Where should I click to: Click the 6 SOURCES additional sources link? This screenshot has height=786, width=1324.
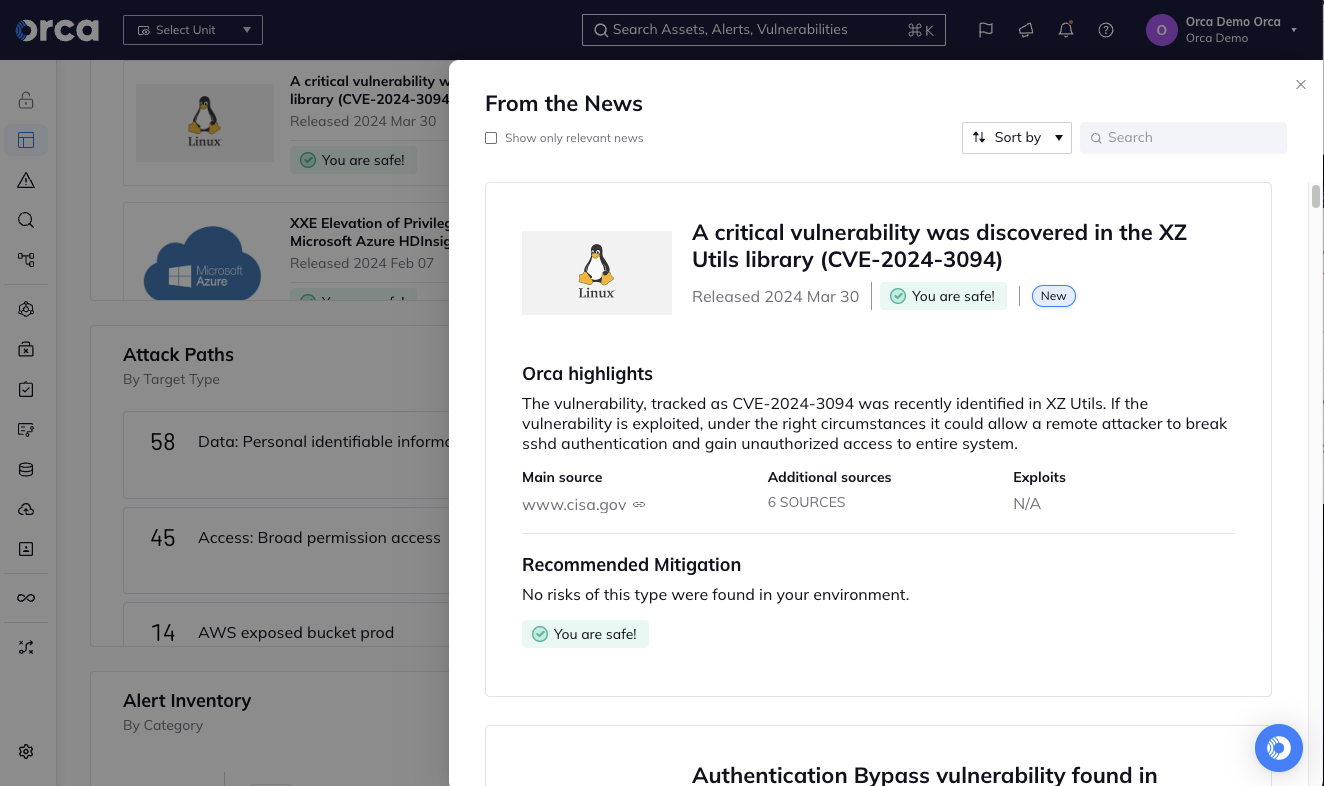[806, 503]
